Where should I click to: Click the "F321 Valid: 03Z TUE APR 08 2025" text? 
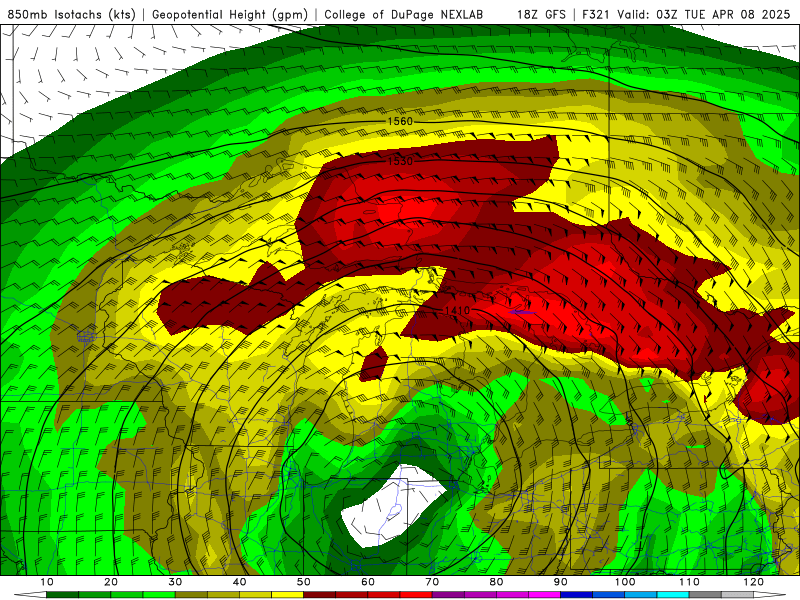point(686,15)
